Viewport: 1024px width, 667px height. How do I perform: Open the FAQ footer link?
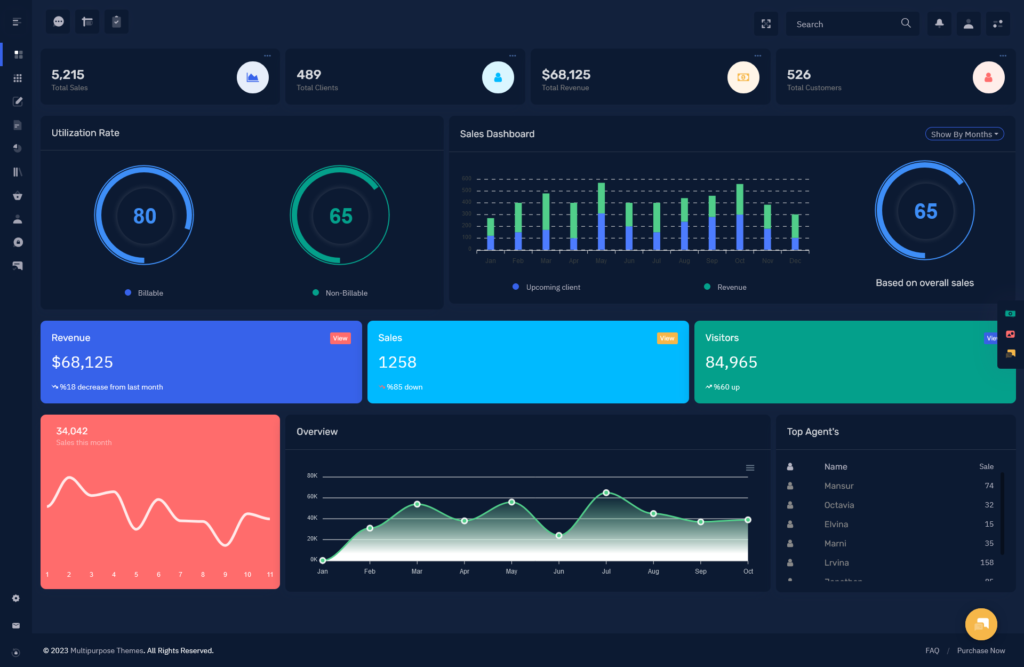click(932, 651)
